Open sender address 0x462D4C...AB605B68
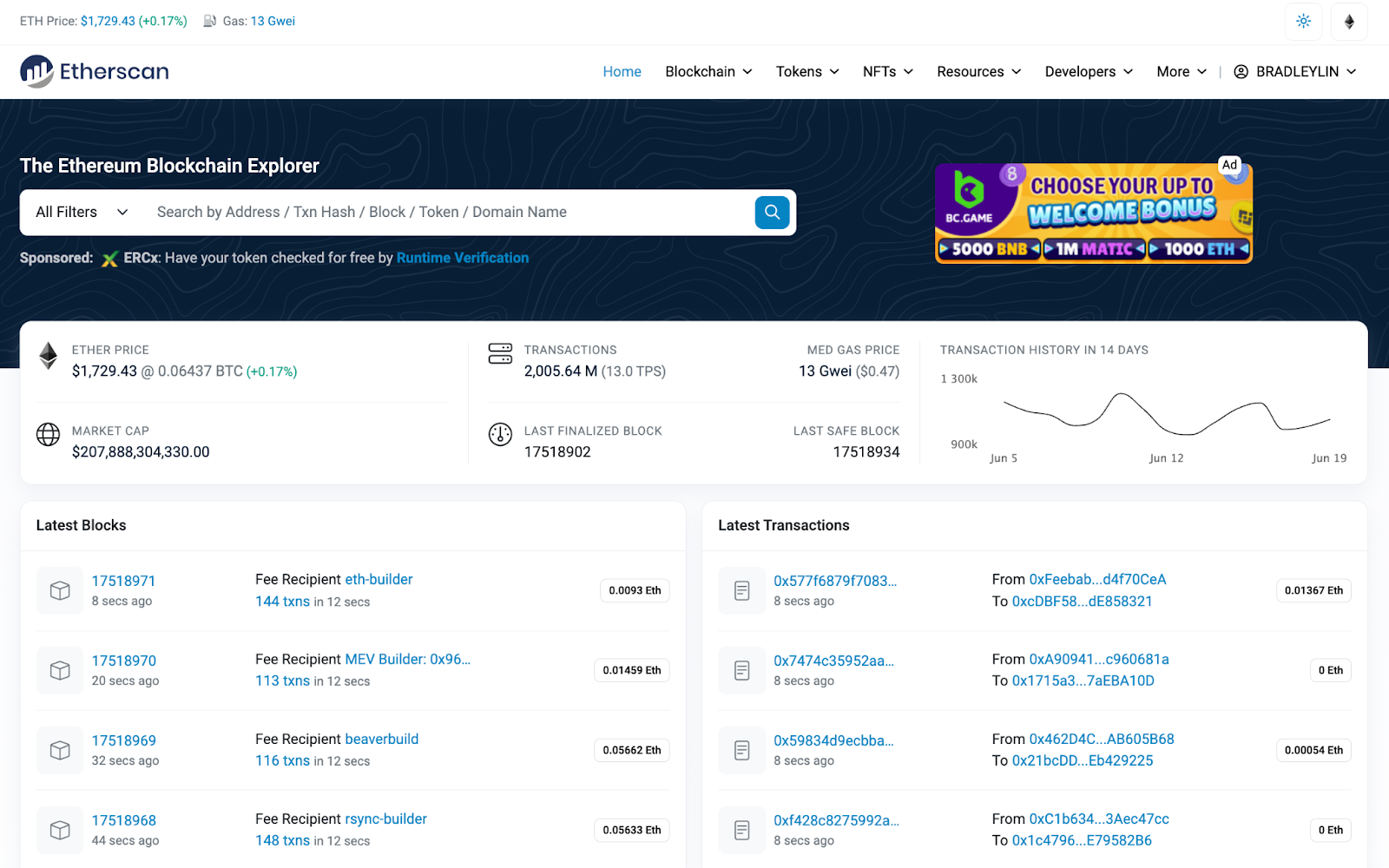 [1102, 739]
